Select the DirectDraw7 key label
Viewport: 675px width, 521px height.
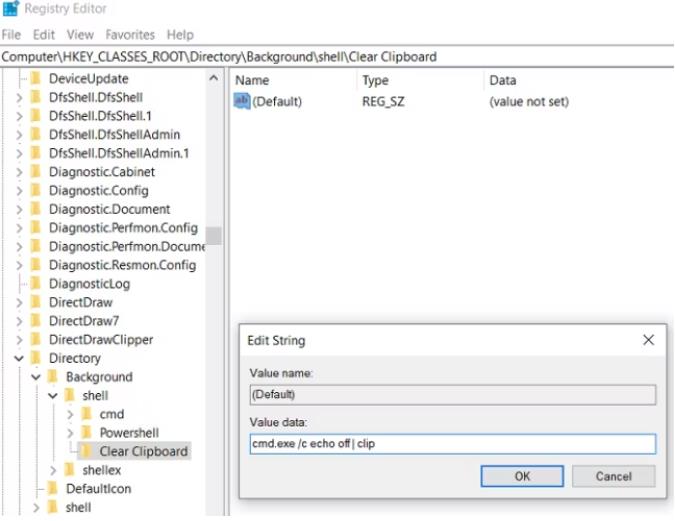point(84,321)
